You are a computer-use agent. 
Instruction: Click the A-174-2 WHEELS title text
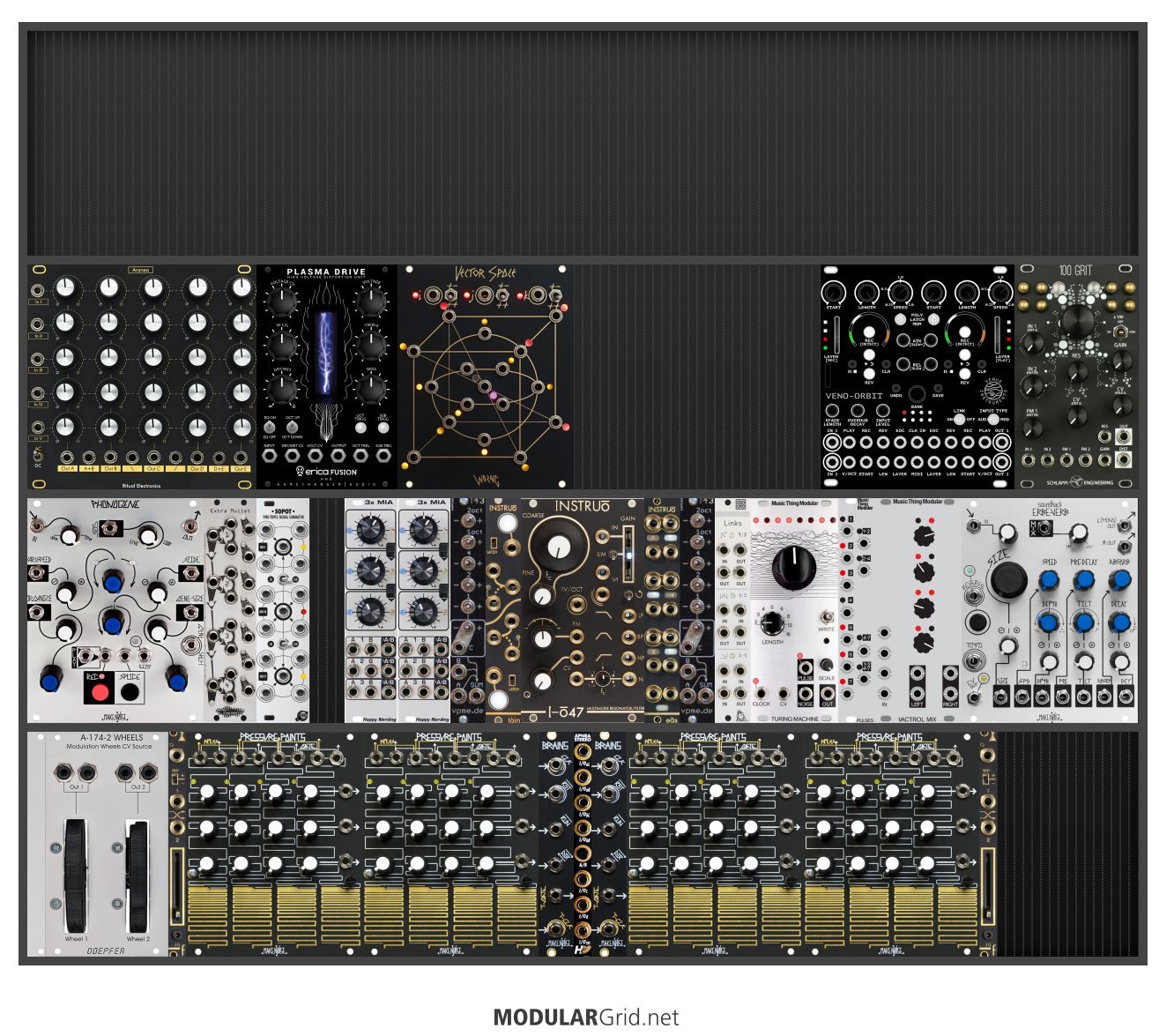pyautogui.click(x=110, y=738)
